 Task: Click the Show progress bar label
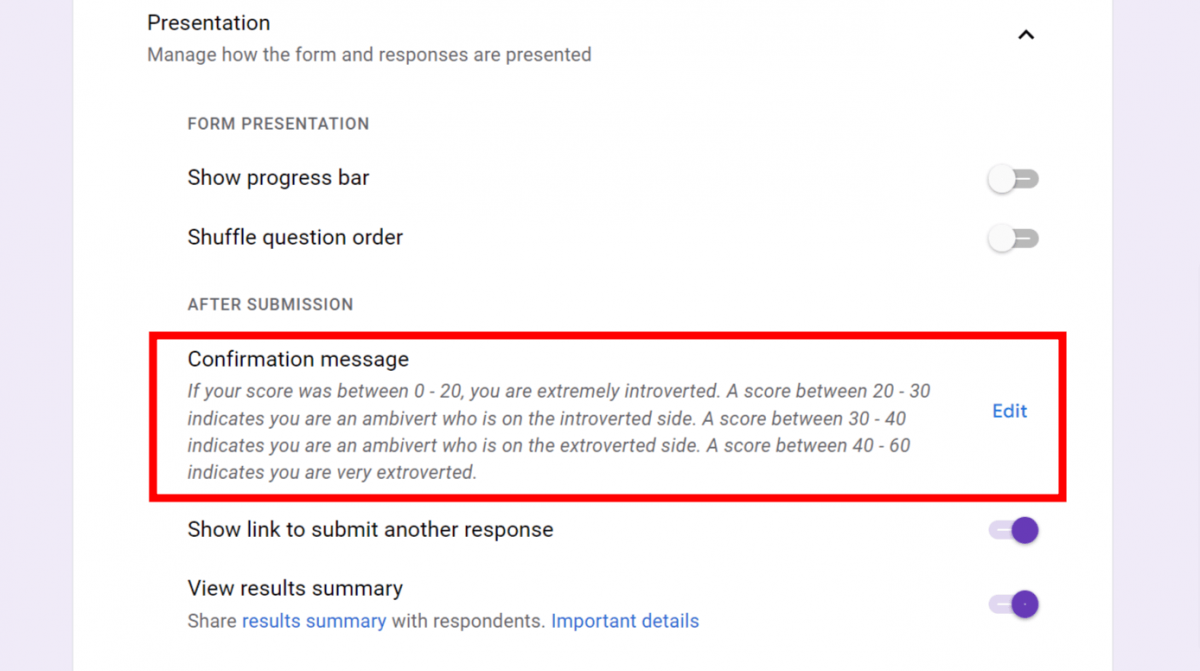[278, 177]
